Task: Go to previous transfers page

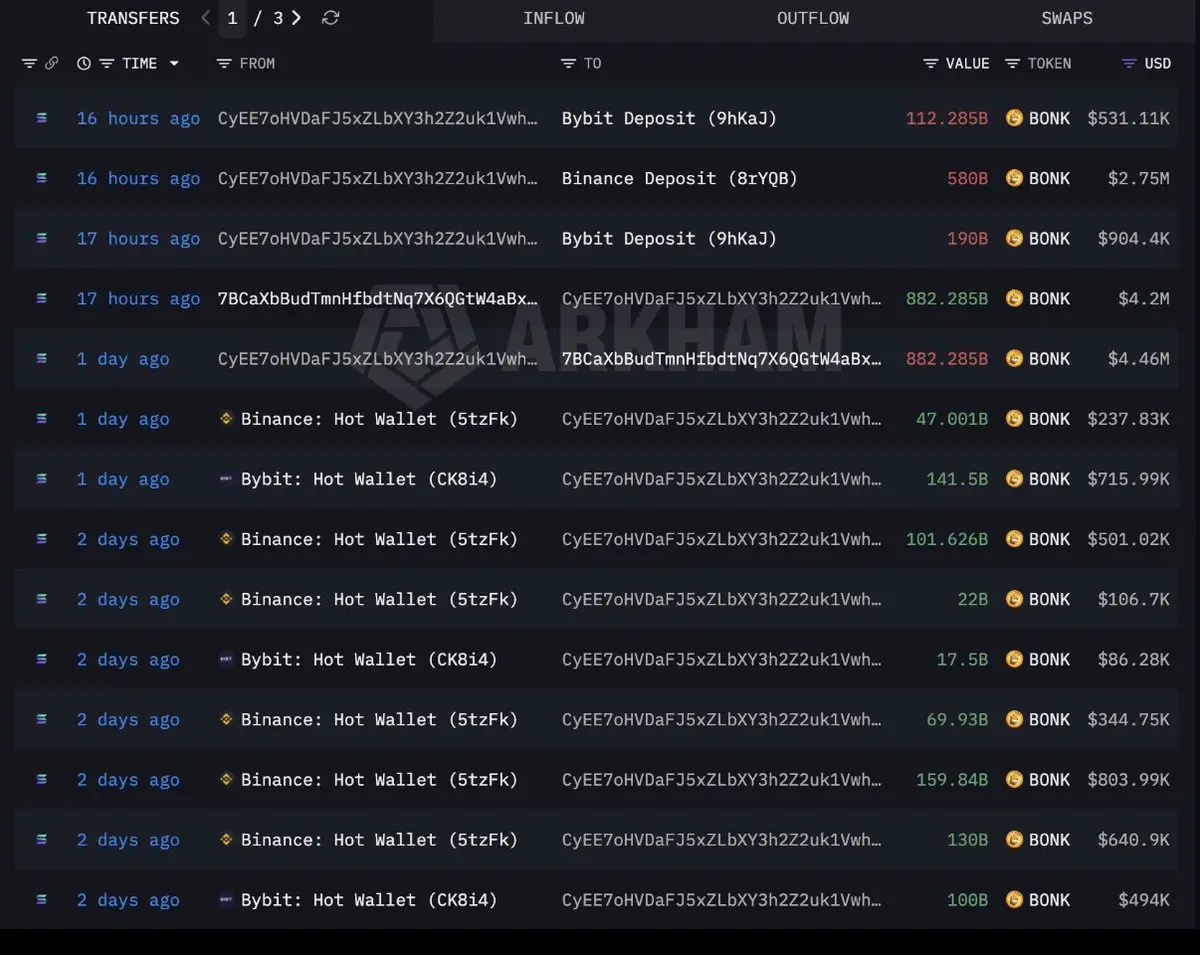Action: (x=206, y=18)
